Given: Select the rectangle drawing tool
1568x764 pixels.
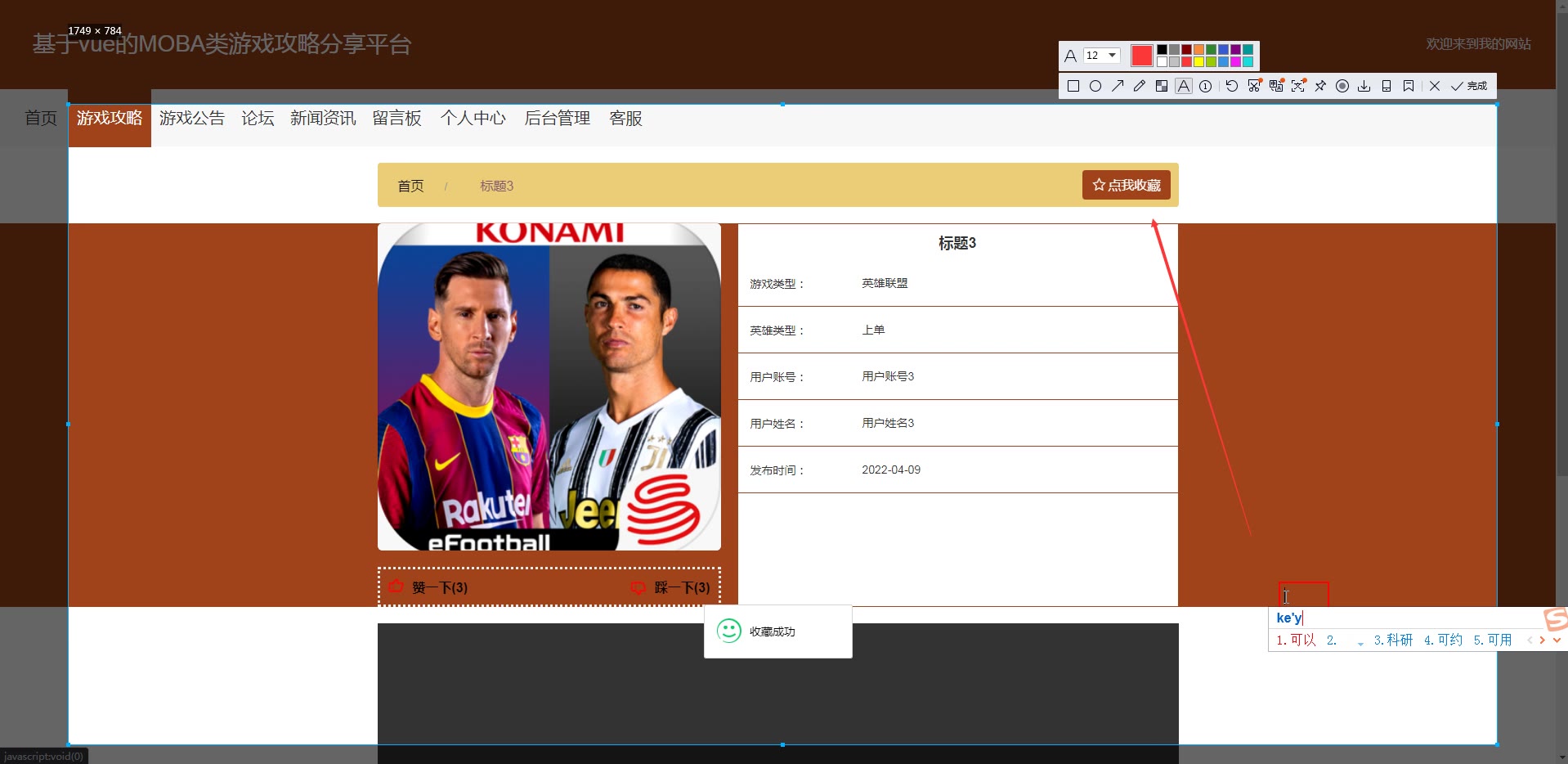Looking at the screenshot, I should [x=1073, y=86].
